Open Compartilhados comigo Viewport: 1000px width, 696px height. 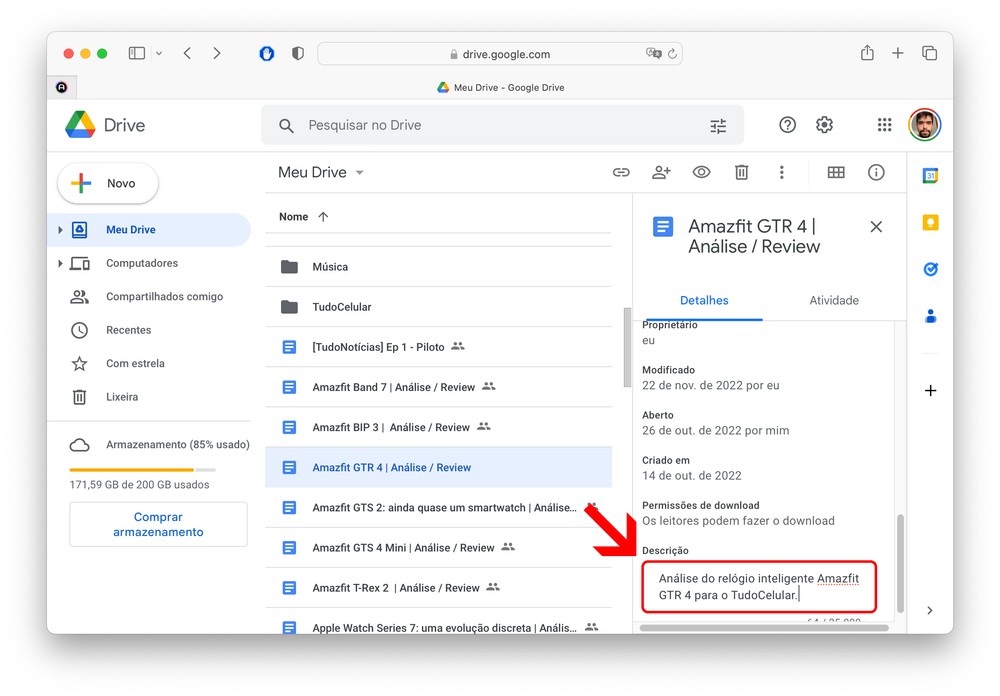(x=165, y=297)
